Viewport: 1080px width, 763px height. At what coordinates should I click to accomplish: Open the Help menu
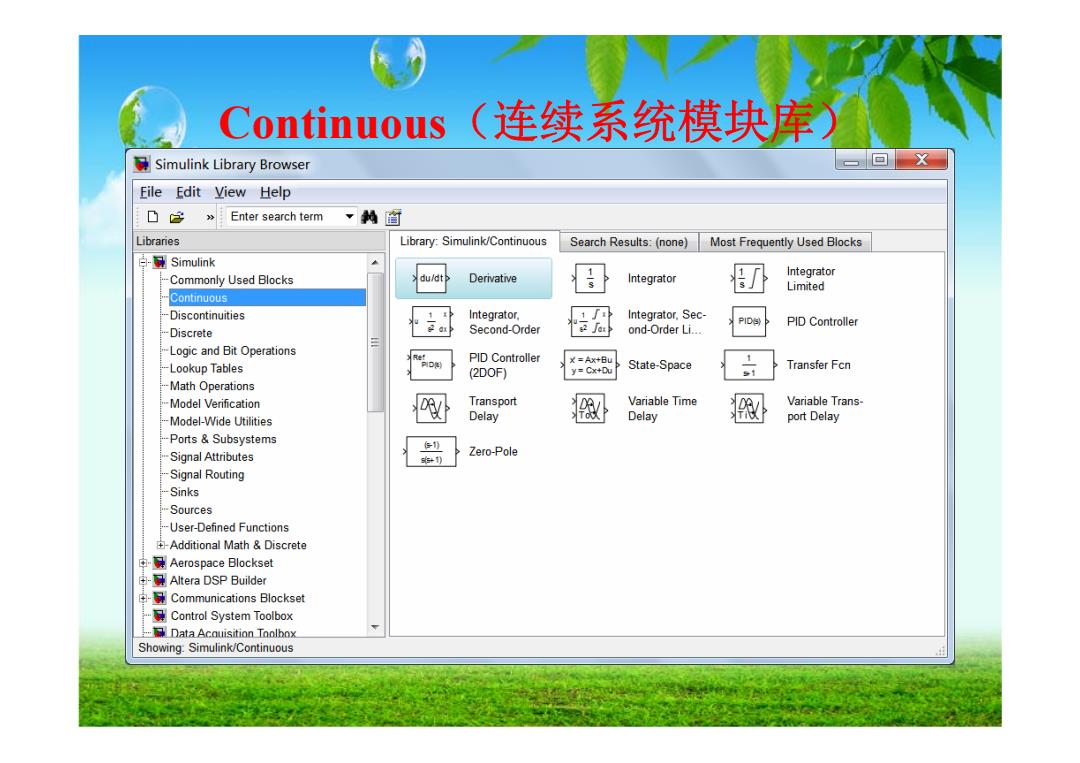pos(276,192)
